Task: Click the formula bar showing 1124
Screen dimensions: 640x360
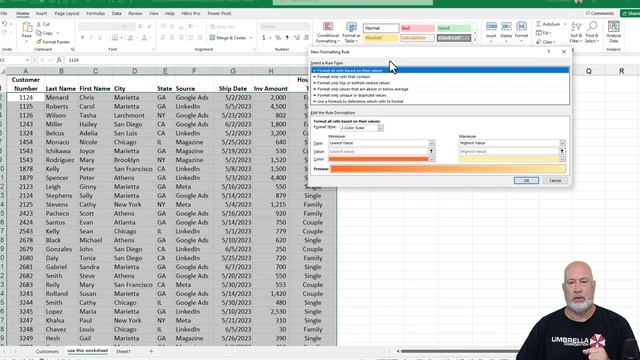Action: click(x=188, y=60)
